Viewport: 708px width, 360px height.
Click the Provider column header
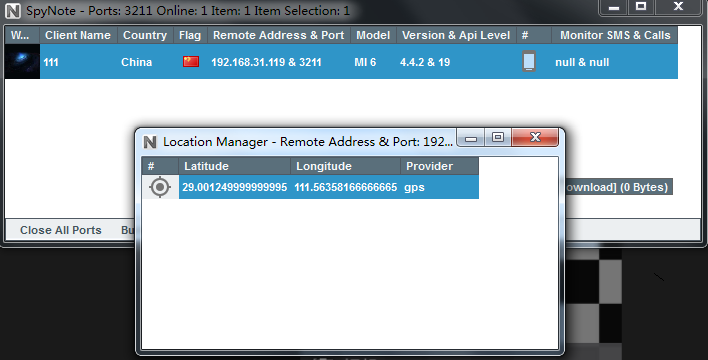click(439, 166)
